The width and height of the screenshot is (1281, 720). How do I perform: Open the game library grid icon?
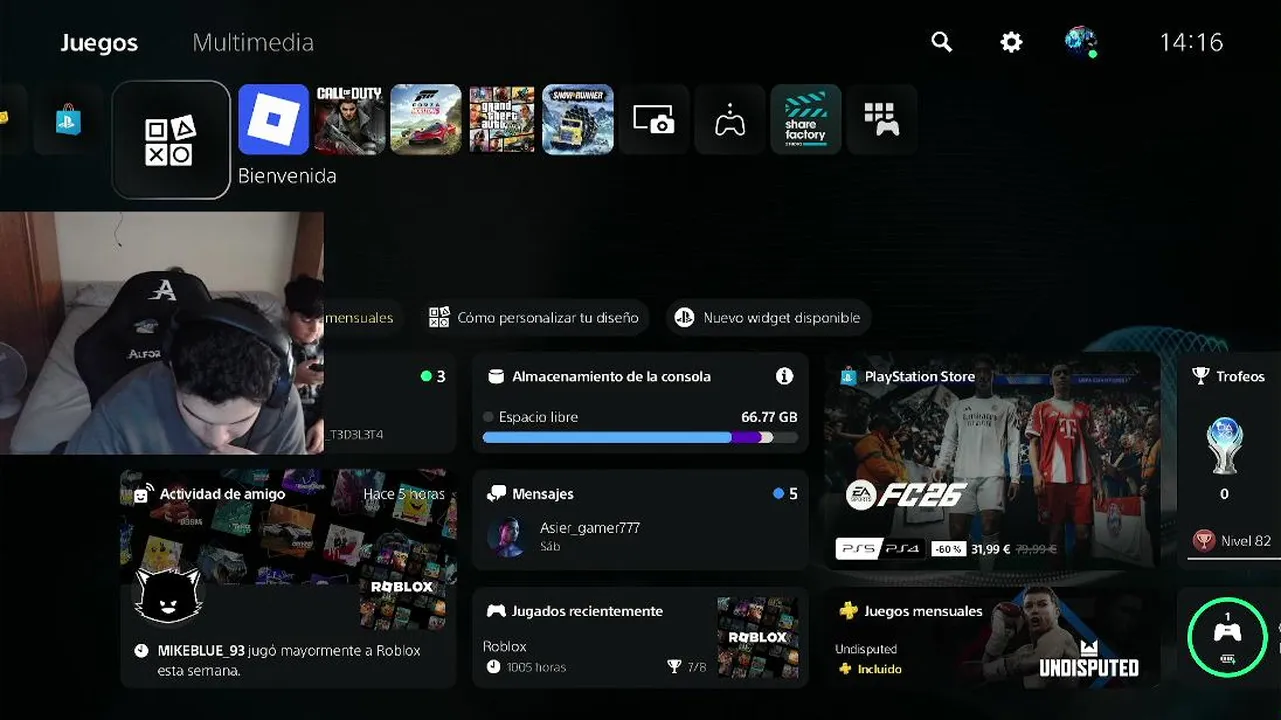coord(881,119)
